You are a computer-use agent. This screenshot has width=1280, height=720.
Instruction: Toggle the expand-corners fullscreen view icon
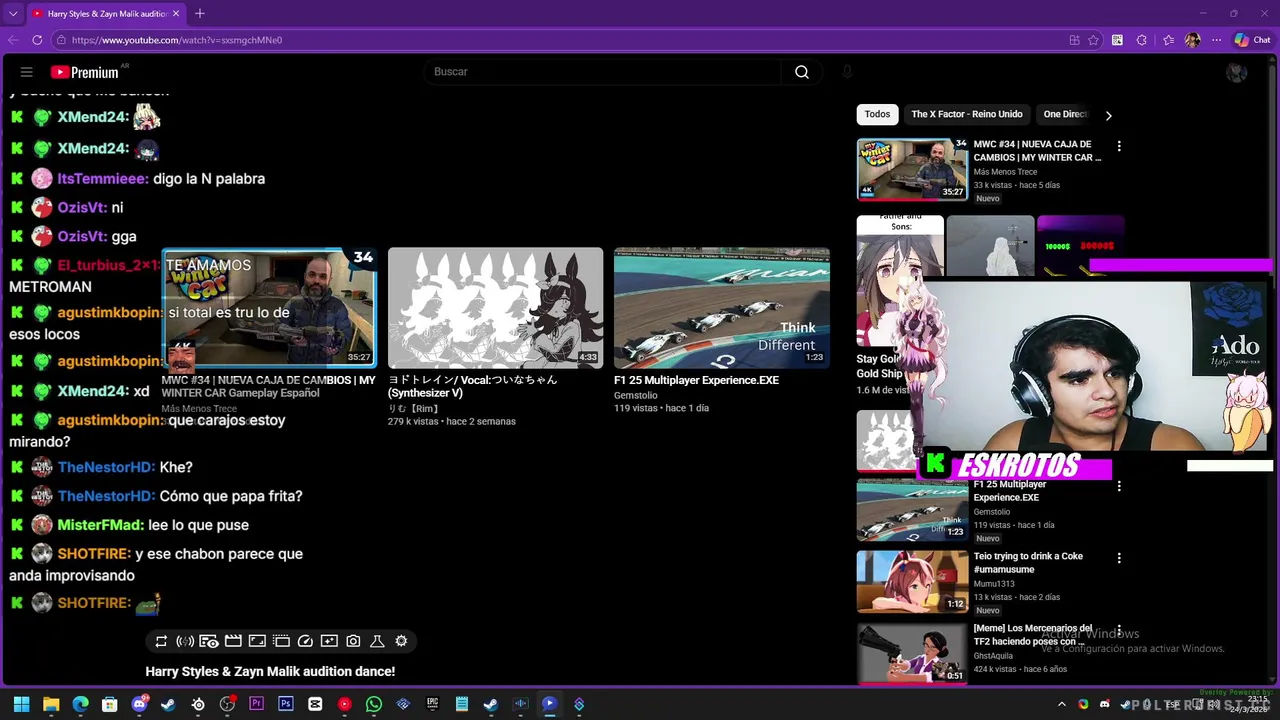[257, 641]
